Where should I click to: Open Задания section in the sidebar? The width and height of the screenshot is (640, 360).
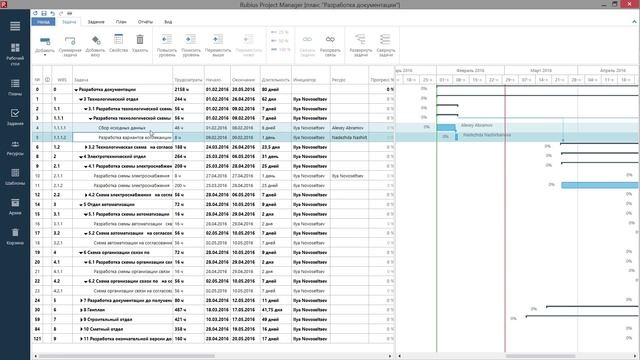[15, 117]
